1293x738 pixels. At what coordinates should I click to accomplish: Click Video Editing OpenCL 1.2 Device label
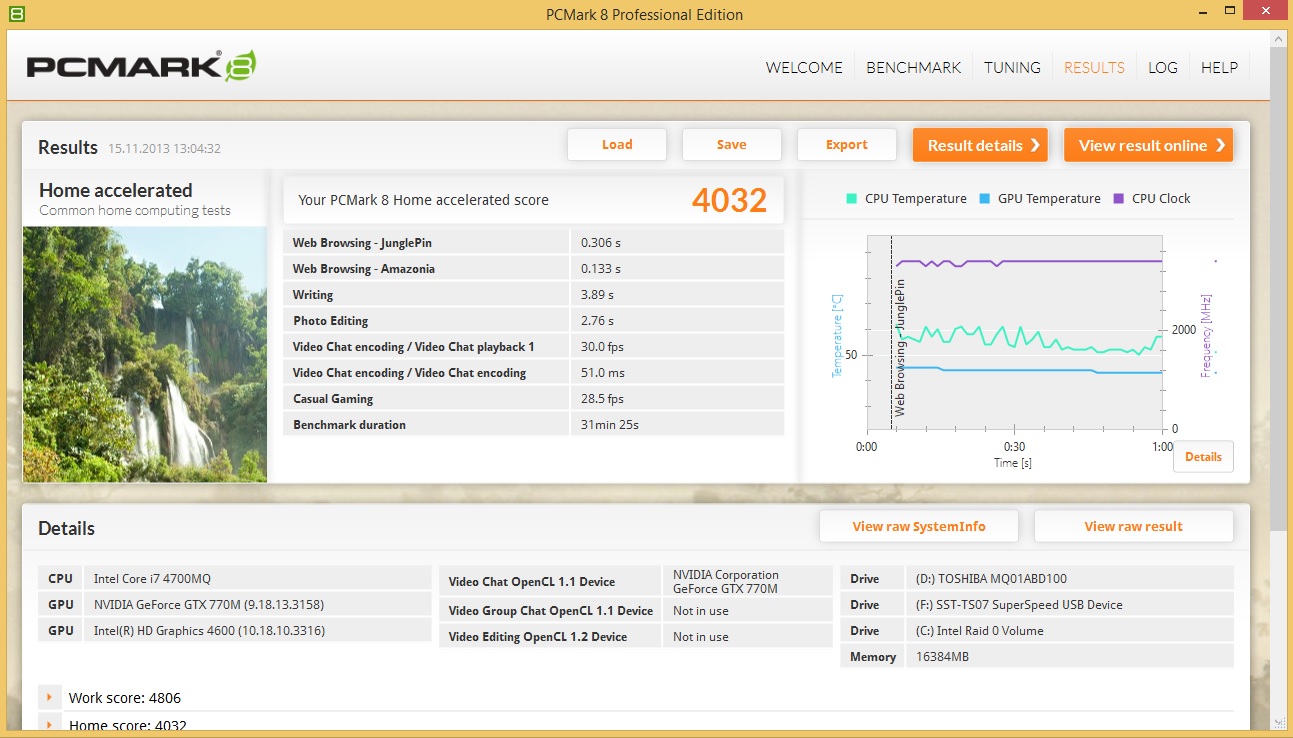click(x=538, y=637)
